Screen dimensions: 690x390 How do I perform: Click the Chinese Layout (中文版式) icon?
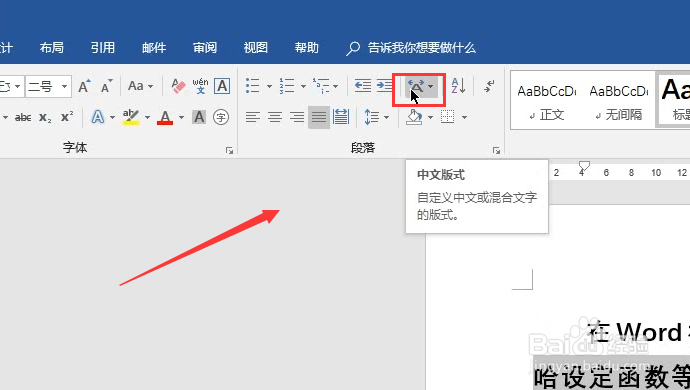(x=416, y=86)
